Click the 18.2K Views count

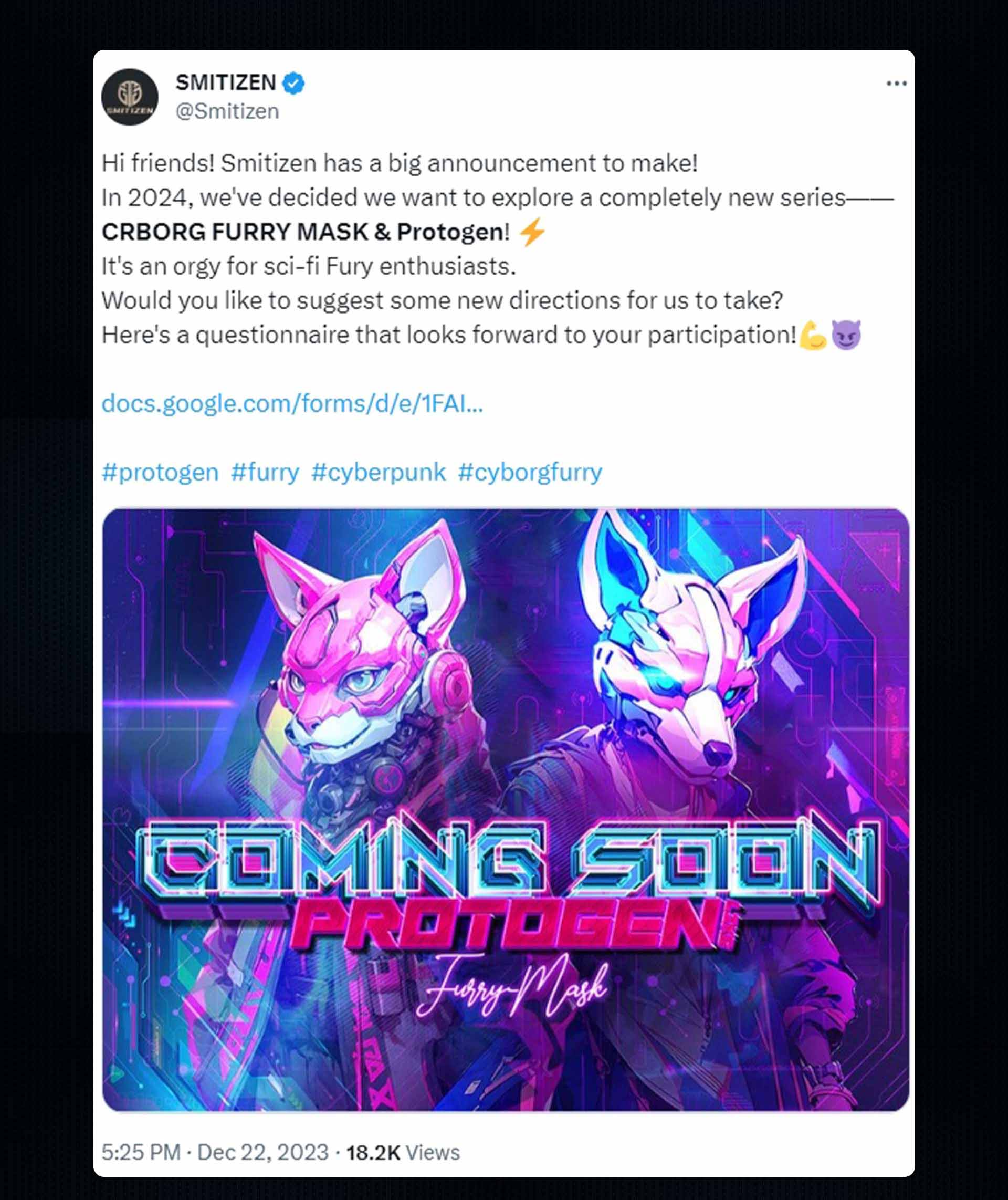click(x=402, y=1152)
